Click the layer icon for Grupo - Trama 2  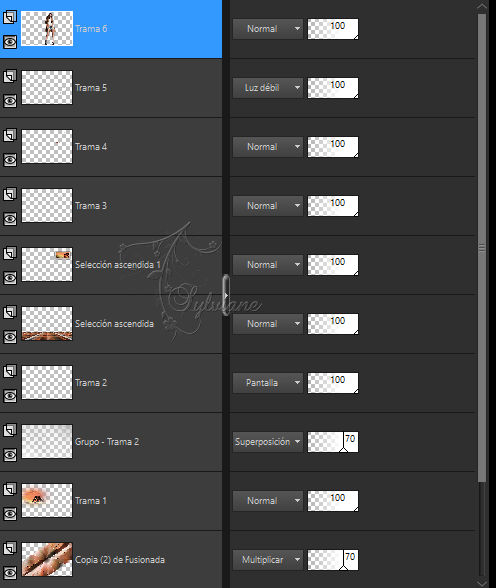[x=10, y=430]
